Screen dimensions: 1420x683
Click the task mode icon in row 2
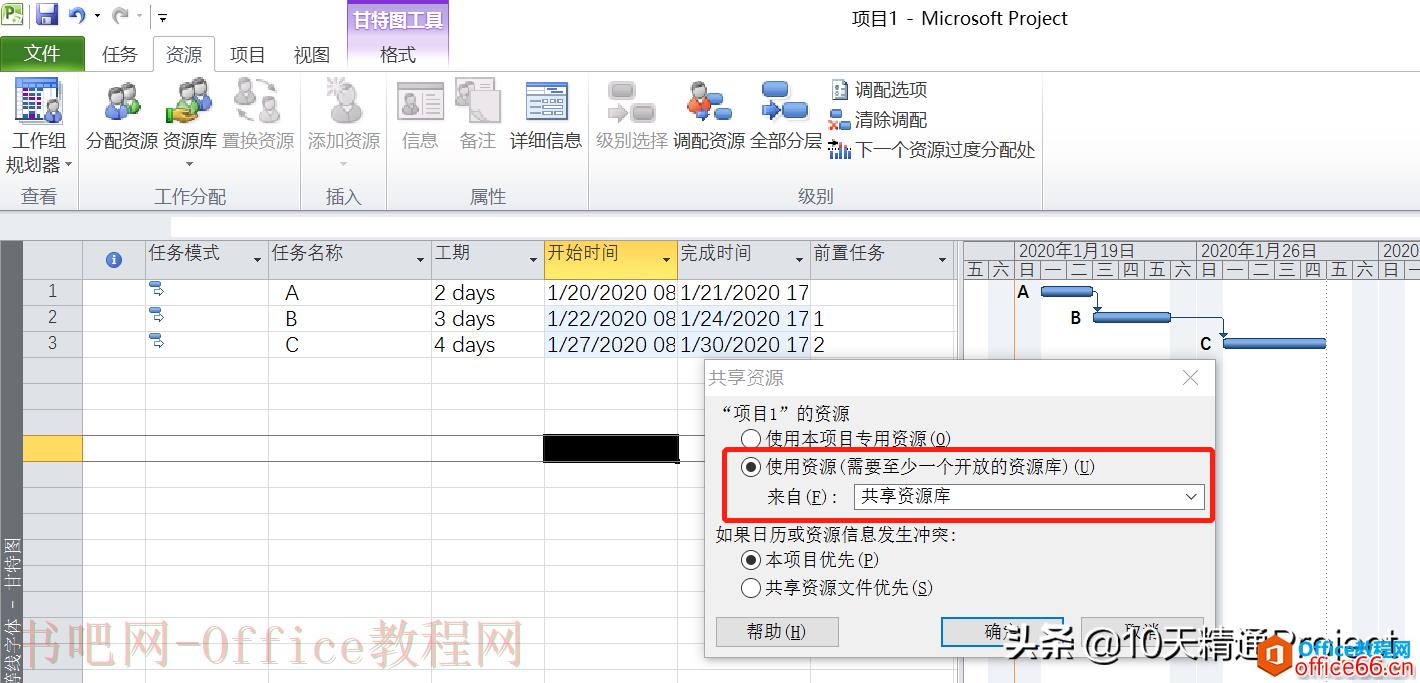tap(157, 316)
